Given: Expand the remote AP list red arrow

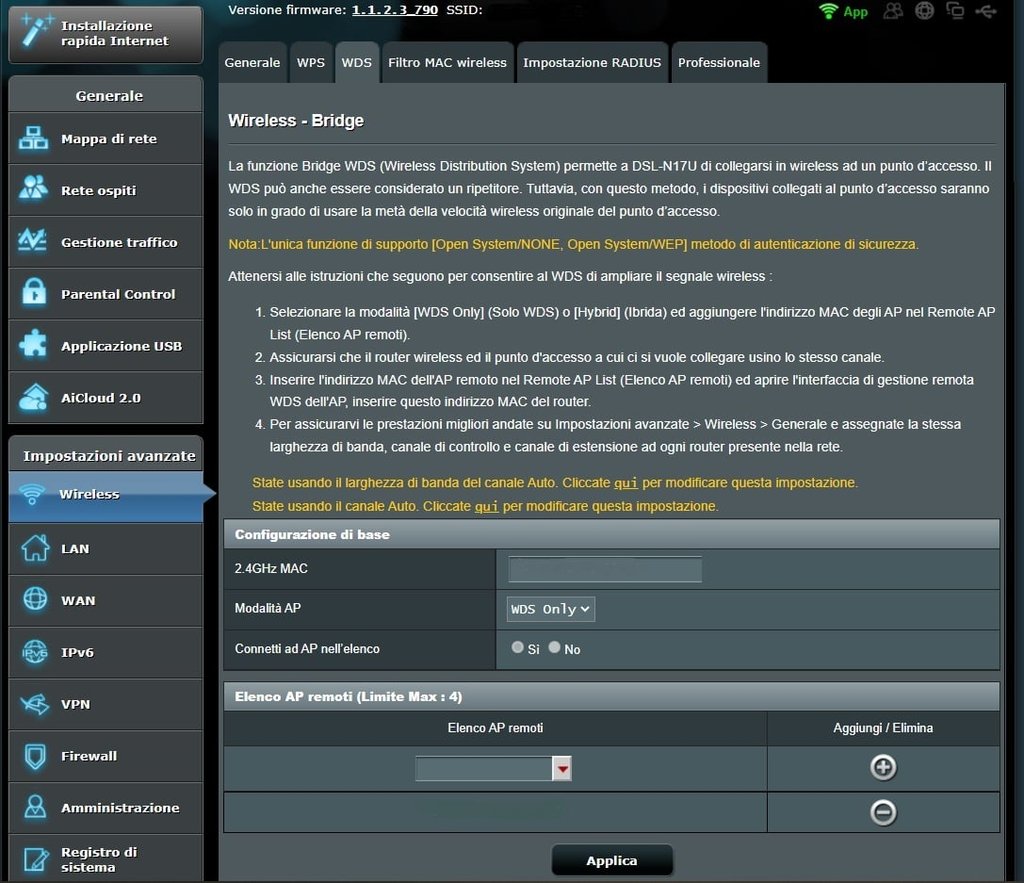Looking at the screenshot, I should click(x=562, y=769).
